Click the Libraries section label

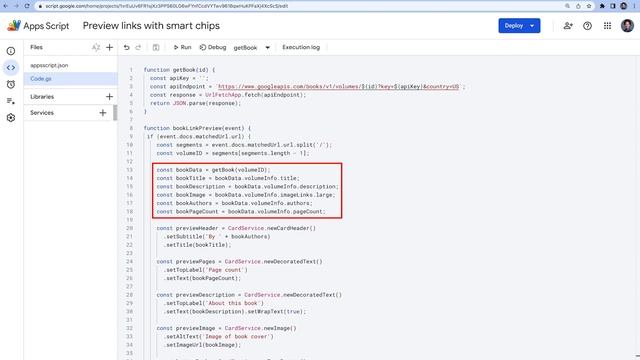(x=42, y=97)
